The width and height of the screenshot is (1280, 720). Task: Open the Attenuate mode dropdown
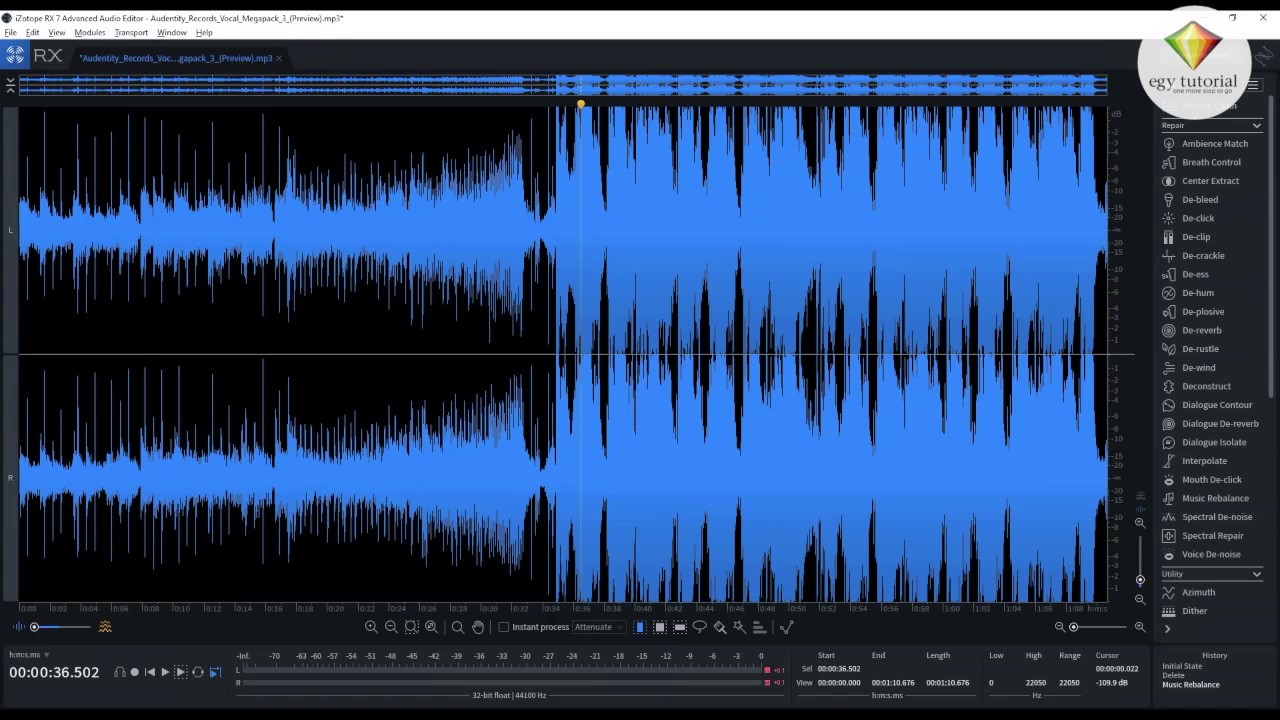(599, 627)
